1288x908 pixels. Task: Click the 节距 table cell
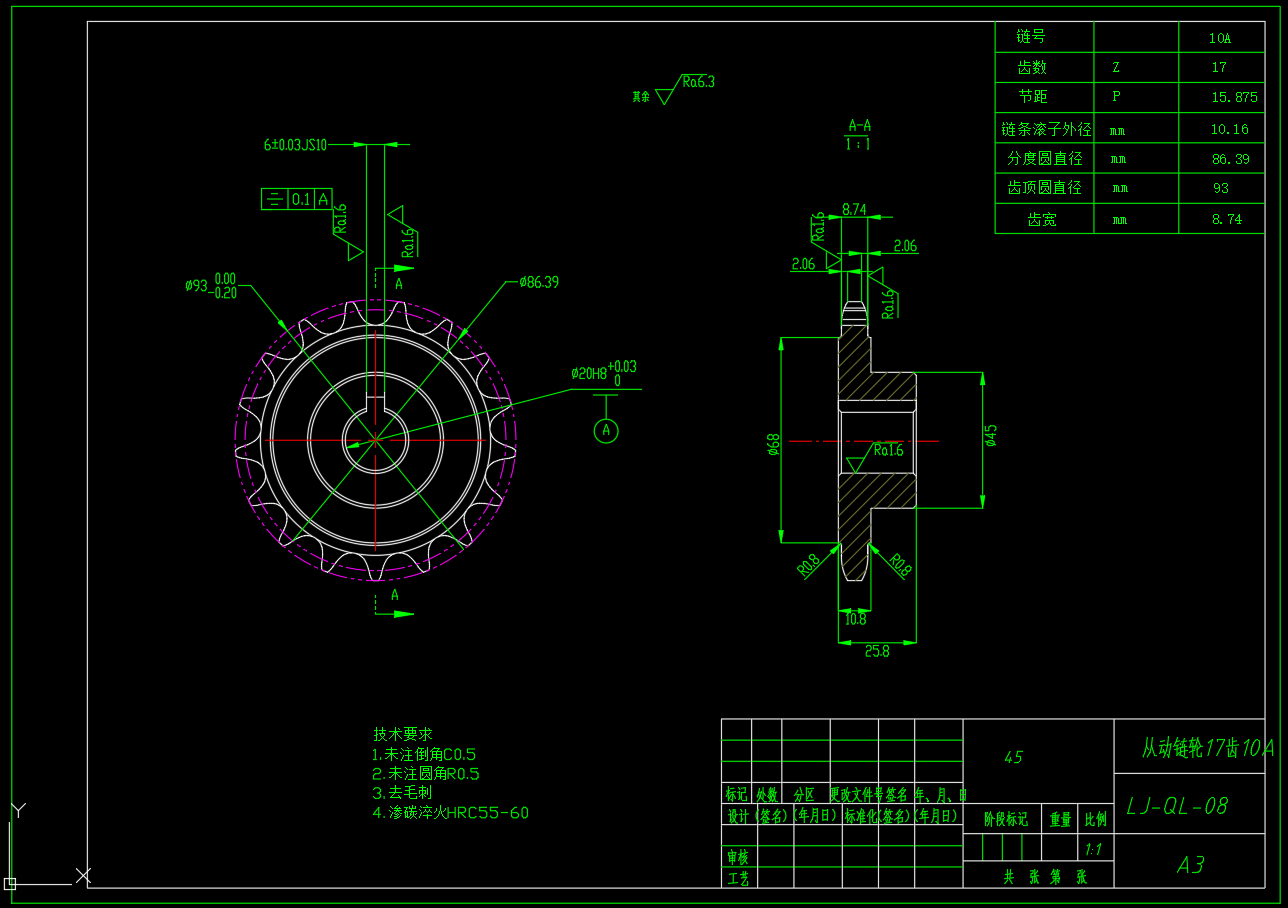[1044, 98]
